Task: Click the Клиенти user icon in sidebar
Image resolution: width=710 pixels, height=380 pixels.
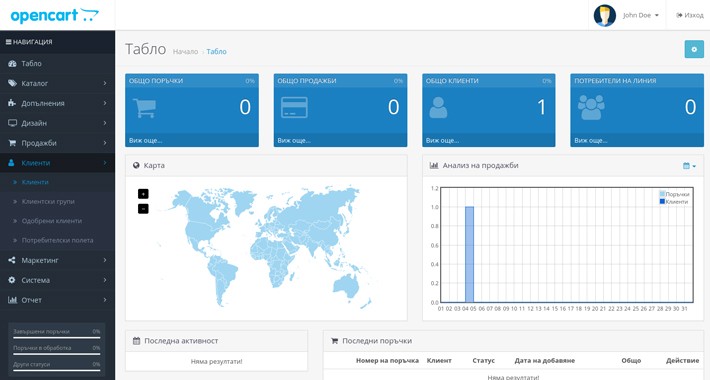Action: pos(12,163)
